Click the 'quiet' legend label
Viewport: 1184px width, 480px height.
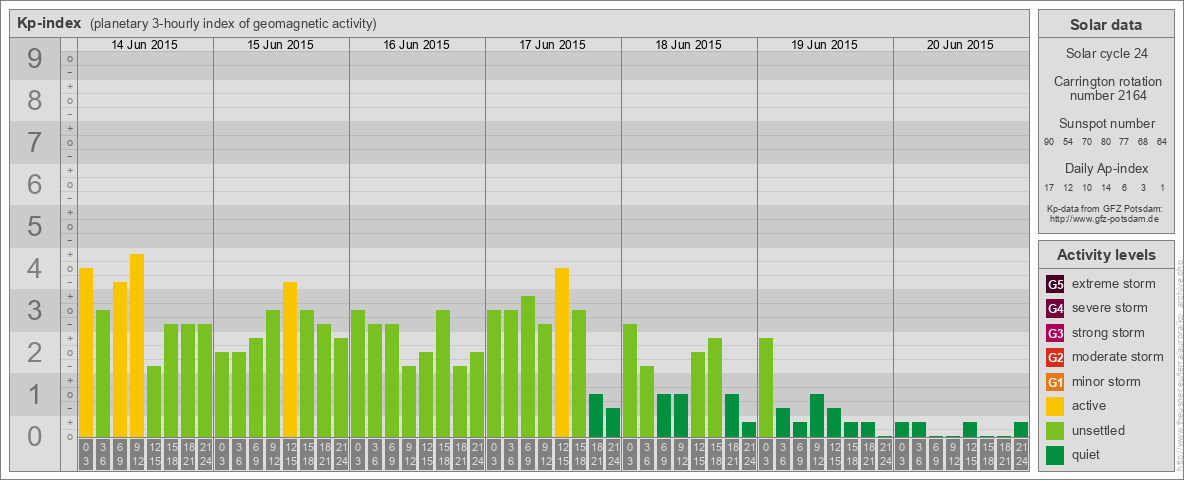[1086, 455]
